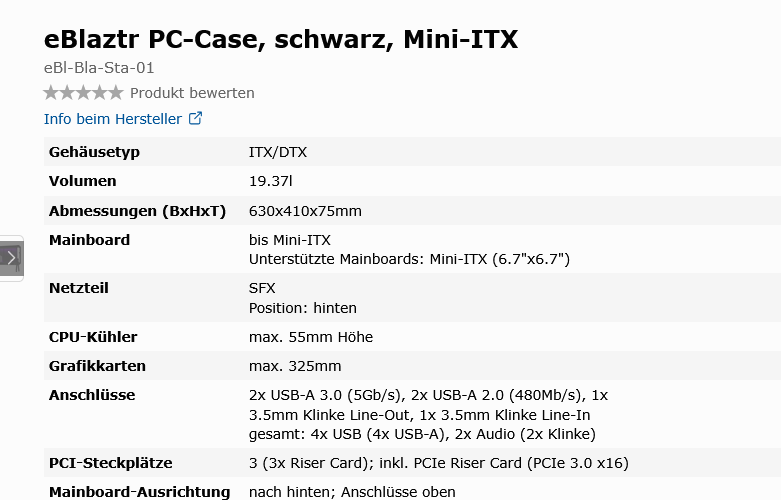Click the Volumen value 19.37l
Screen dimensions: 781x500
(x=270, y=181)
